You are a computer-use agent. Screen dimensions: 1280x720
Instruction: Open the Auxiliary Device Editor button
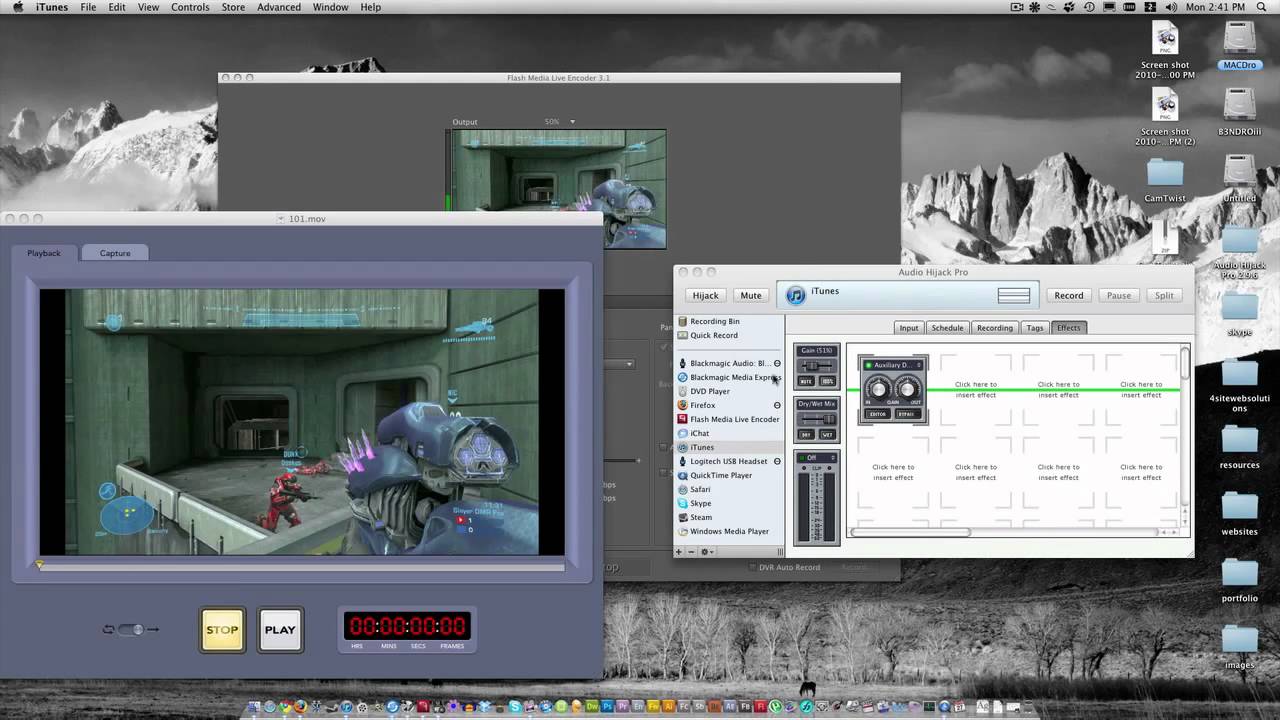[877, 413]
